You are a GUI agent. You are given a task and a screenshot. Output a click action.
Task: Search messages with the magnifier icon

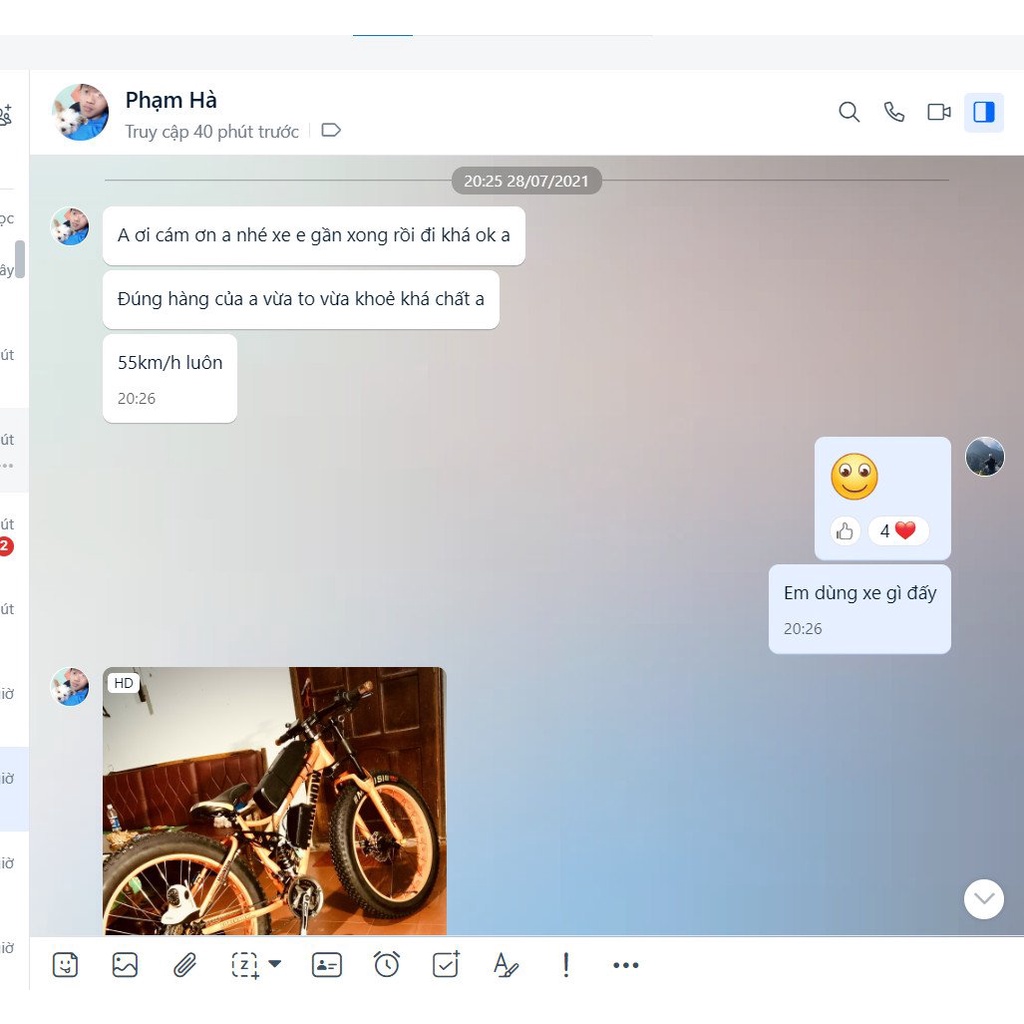coord(849,112)
